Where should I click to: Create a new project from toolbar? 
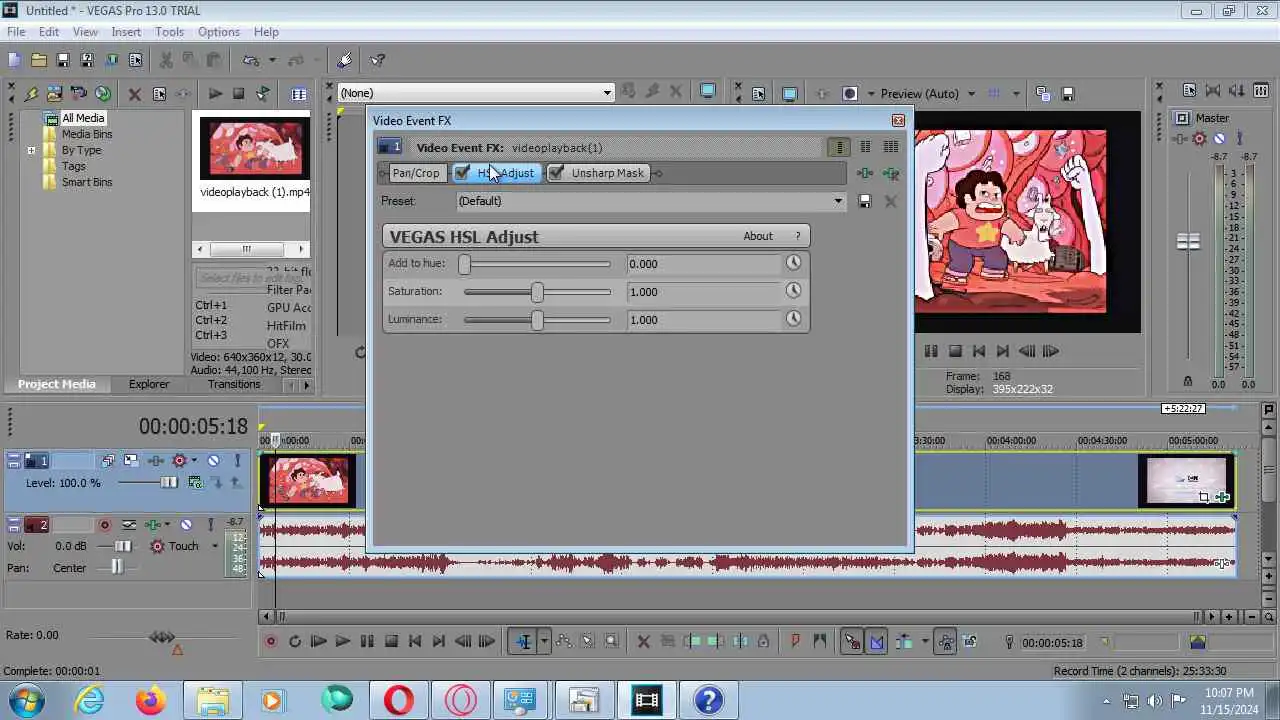14,60
